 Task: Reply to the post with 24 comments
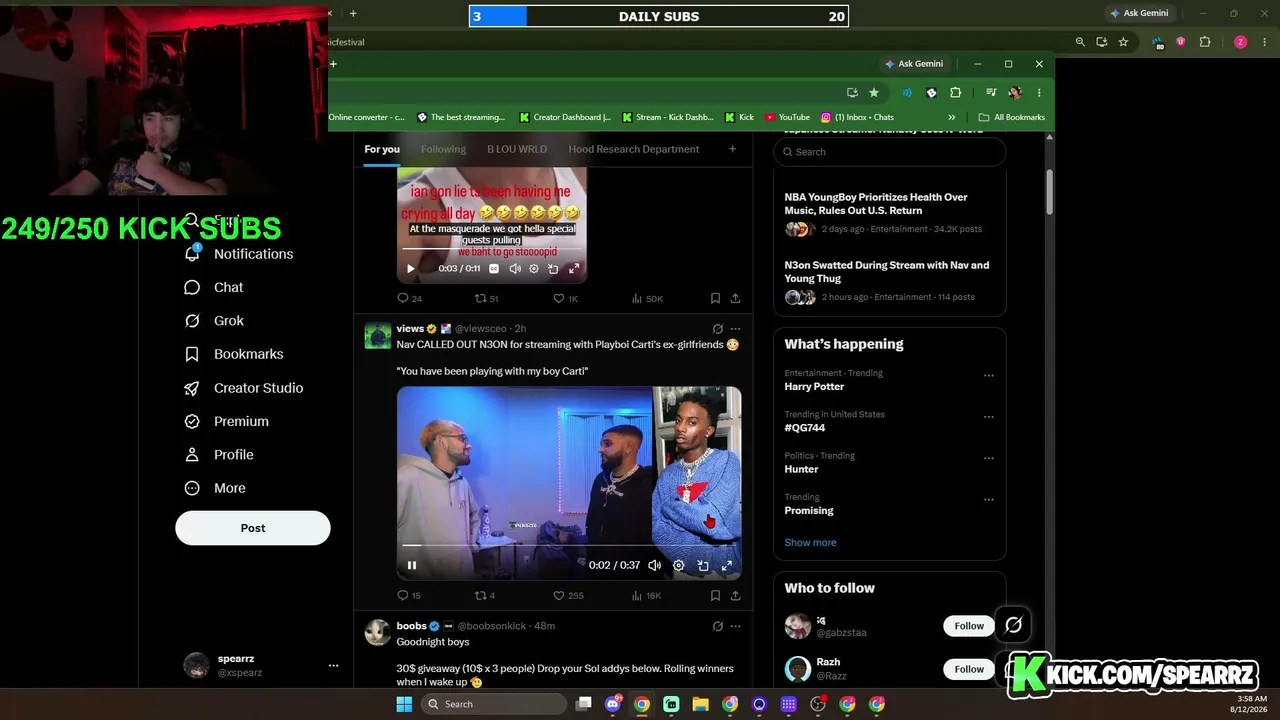tap(410, 298)
